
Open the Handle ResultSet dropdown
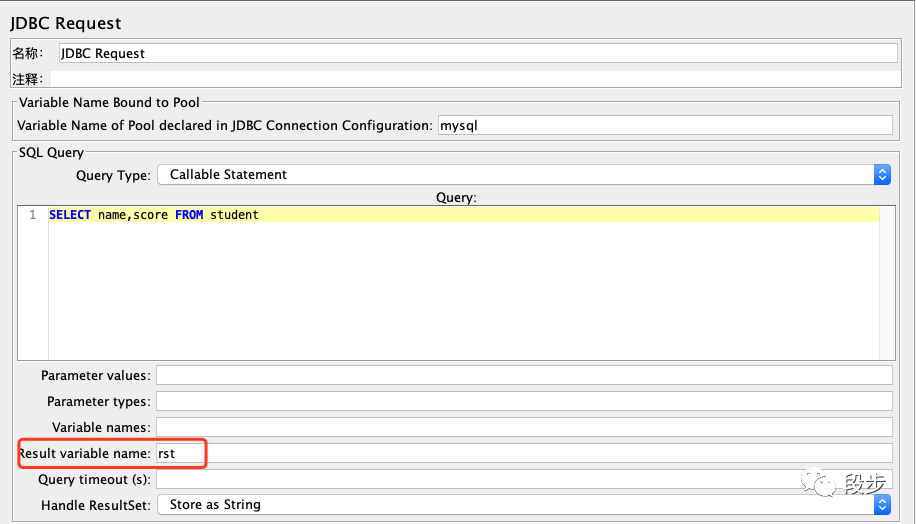523,505
